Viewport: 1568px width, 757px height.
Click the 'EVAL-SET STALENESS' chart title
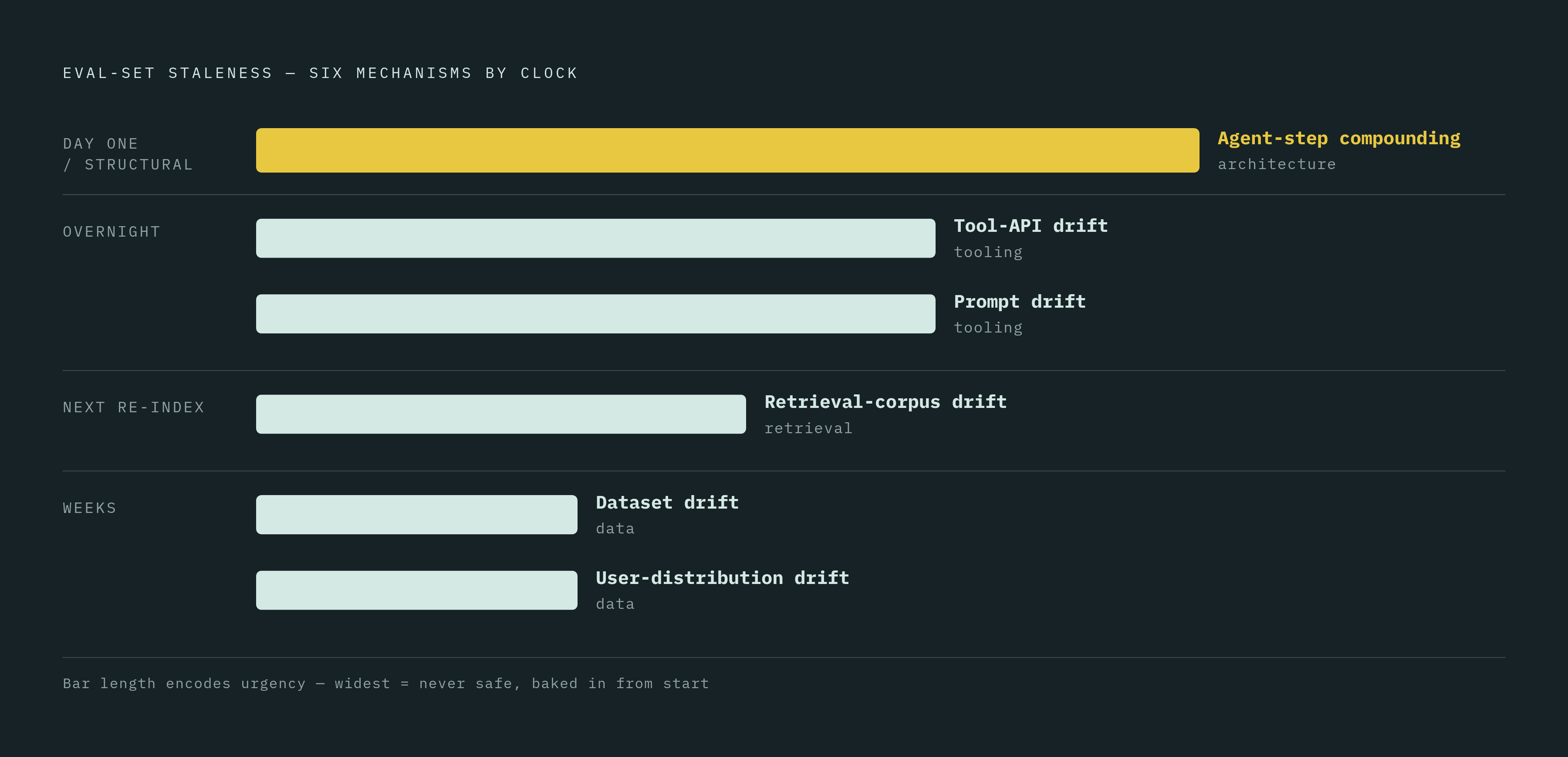tap(320, 73)
